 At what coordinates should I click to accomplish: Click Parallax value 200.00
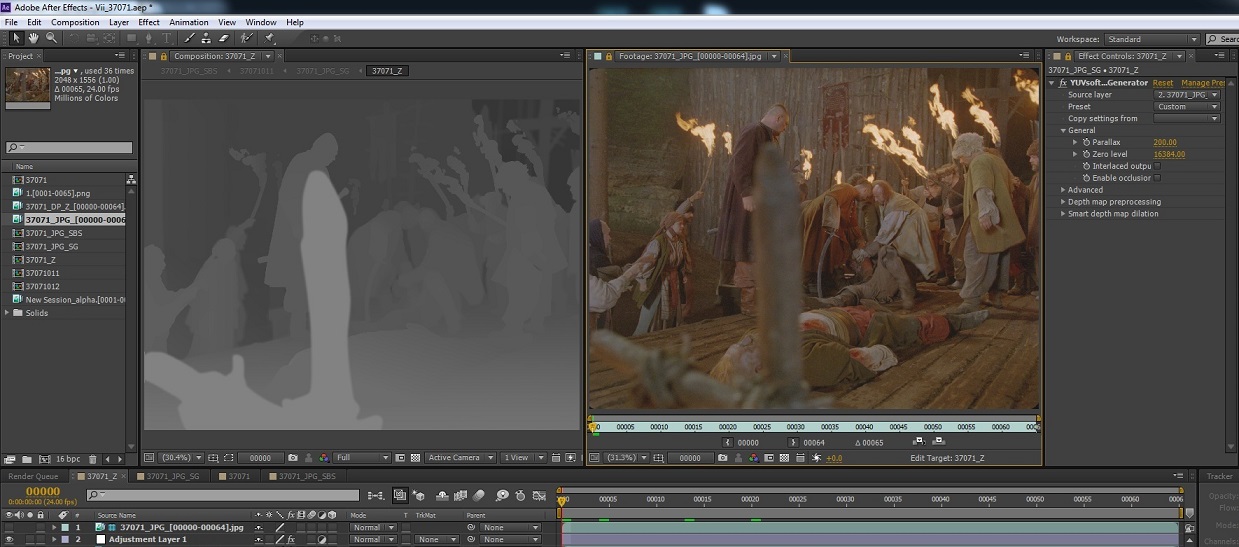(1165, 142)
